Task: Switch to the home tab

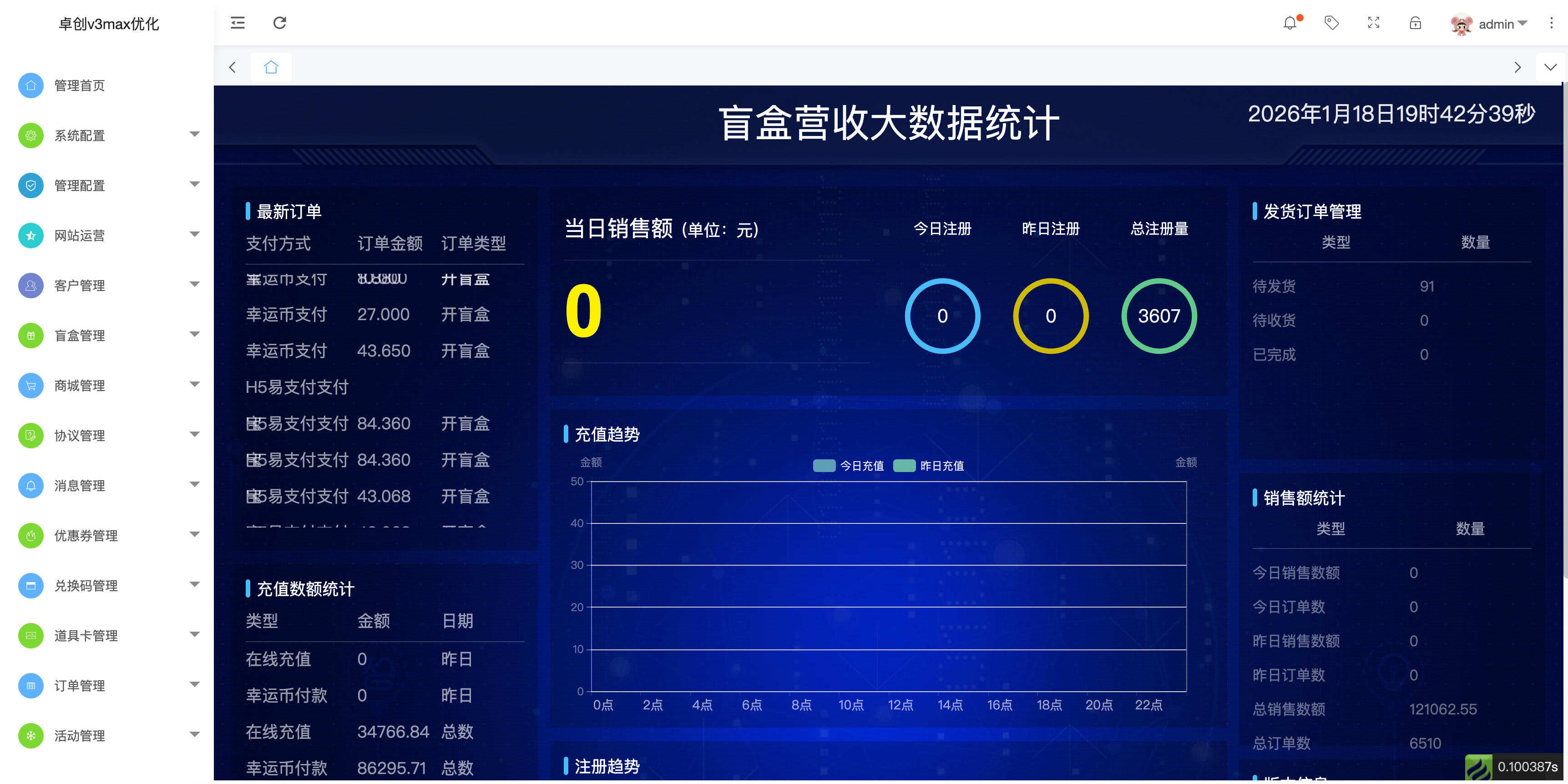Action: click(x=271, y=67)
